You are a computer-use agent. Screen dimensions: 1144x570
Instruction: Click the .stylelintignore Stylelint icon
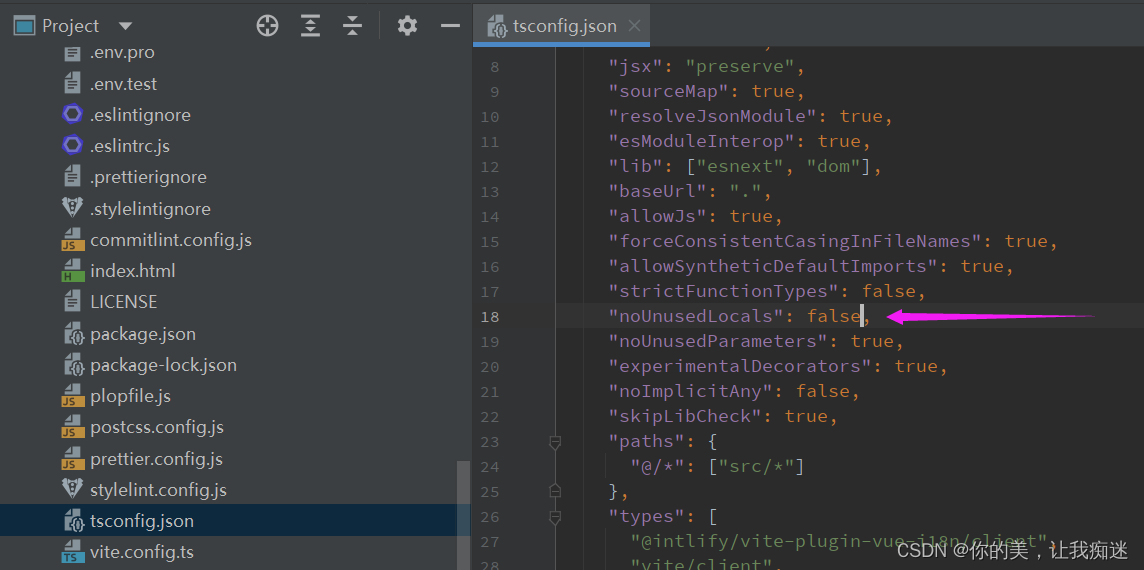[72, 208]
